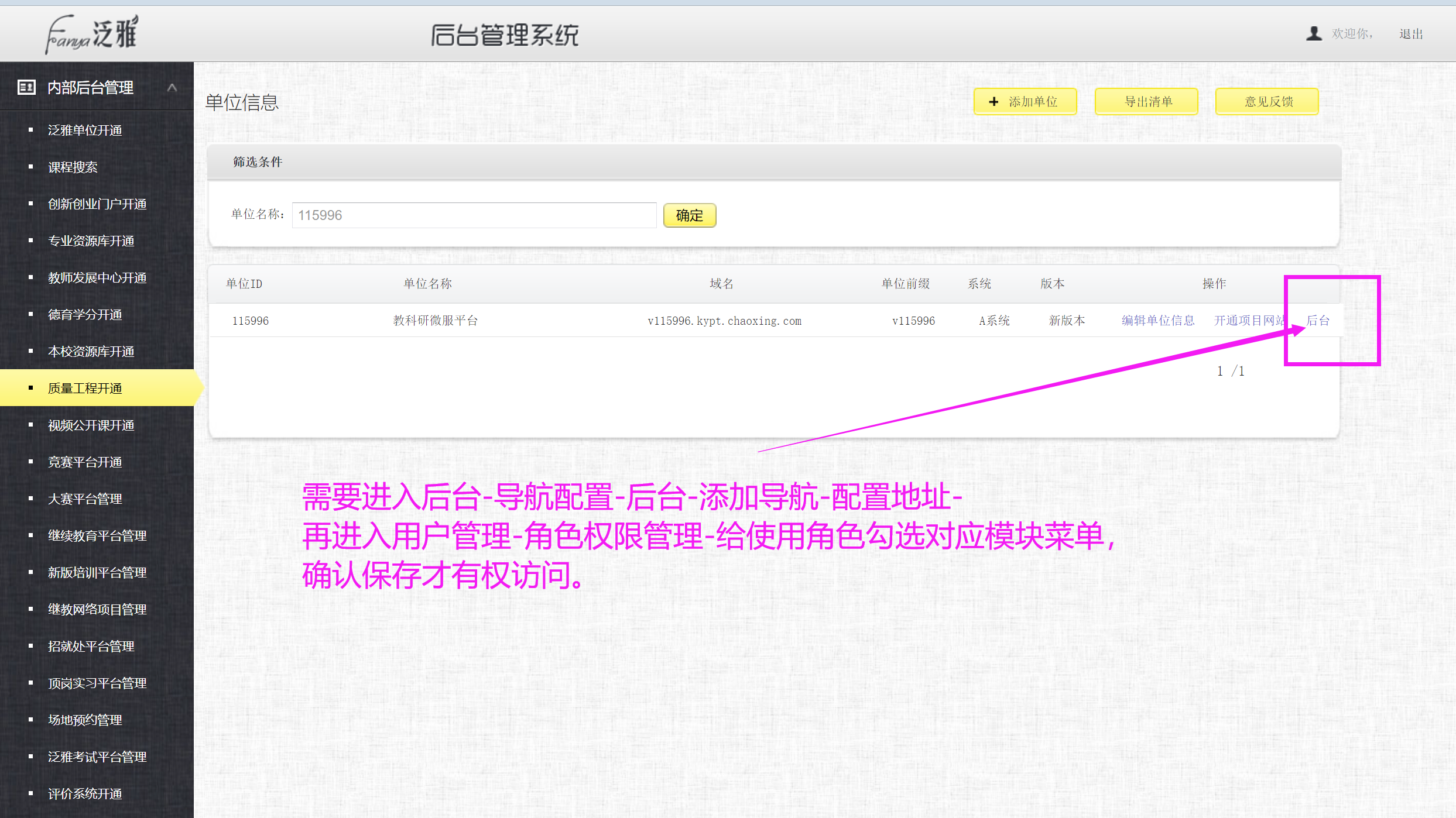Screen dimensions: 1456x818
Task: Open 评价系统开通 at sidebar bottom
Action: 84,793
